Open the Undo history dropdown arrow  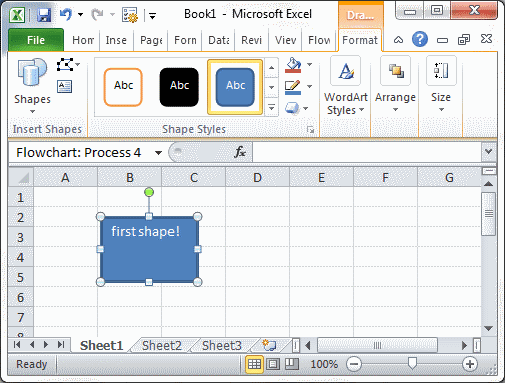80,15
